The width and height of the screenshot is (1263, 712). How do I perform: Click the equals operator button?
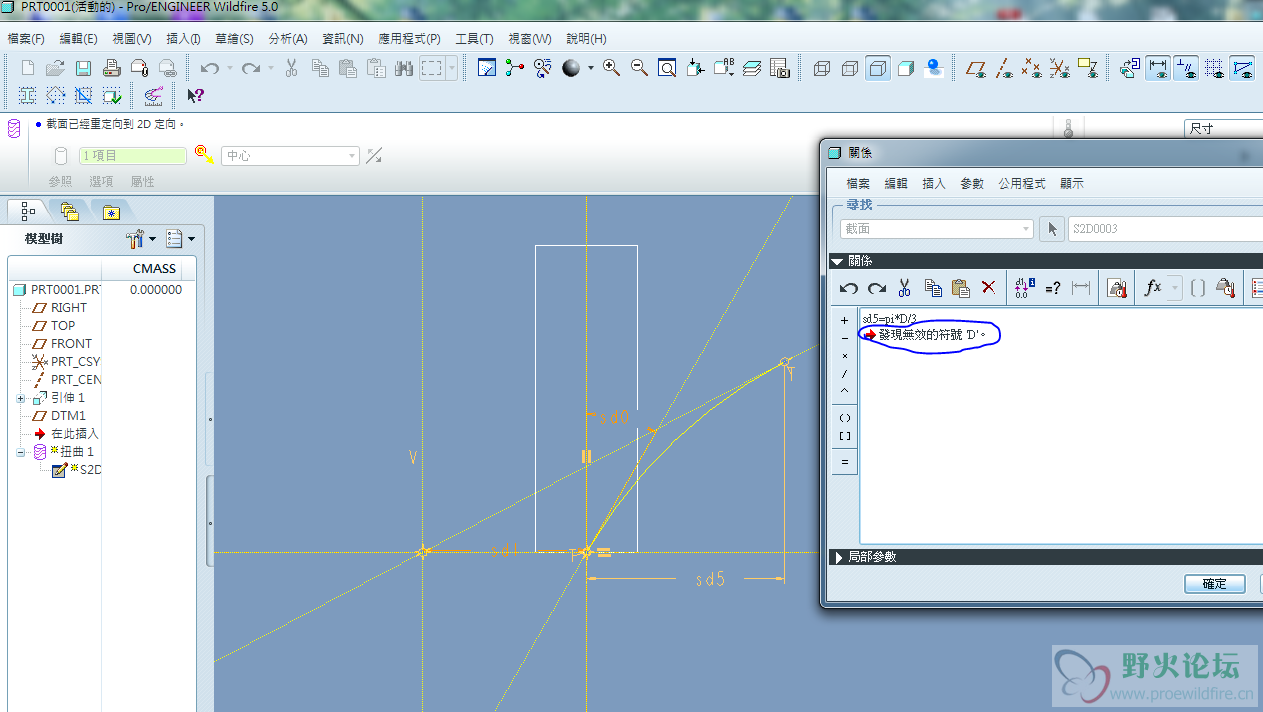pos(845,462)
